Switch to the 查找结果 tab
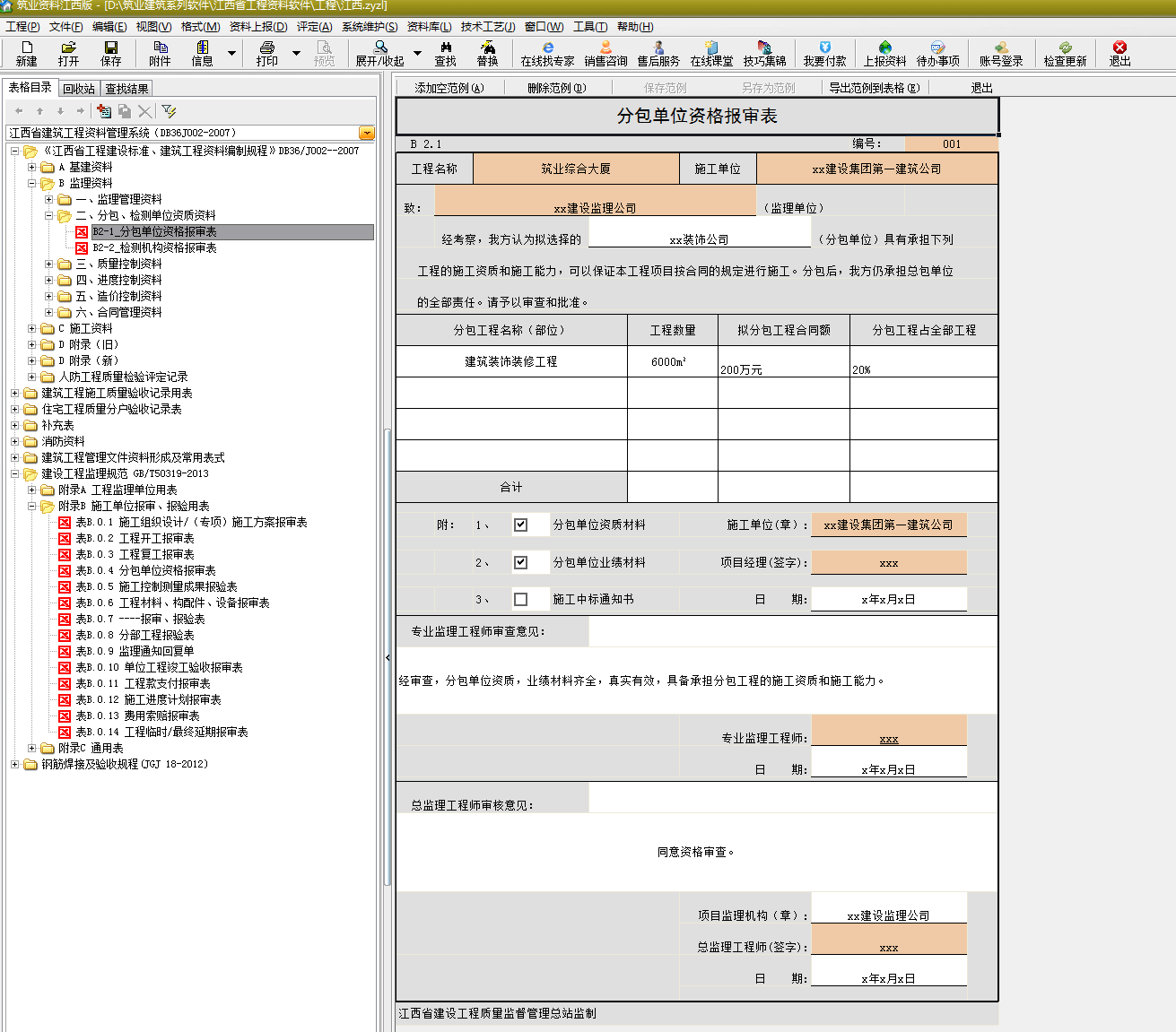This screenshot has width=1176, height=1032. (x=126, y=89)
